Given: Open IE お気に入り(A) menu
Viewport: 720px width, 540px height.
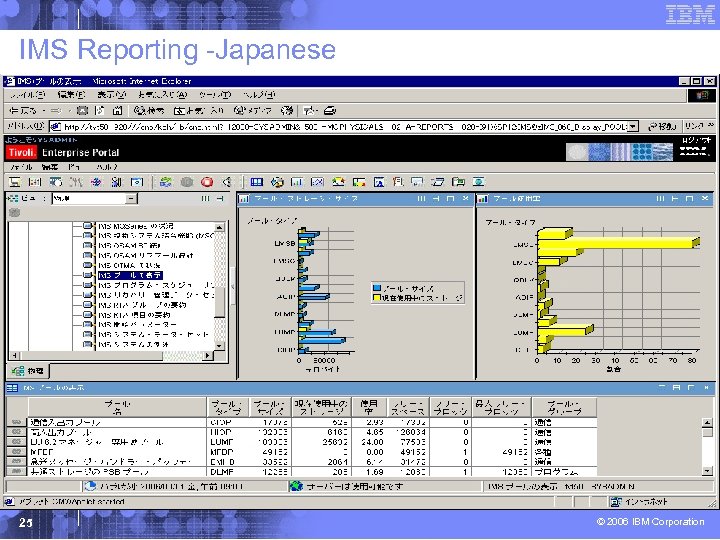Looking at the screenshot, I should click(163, 95).
